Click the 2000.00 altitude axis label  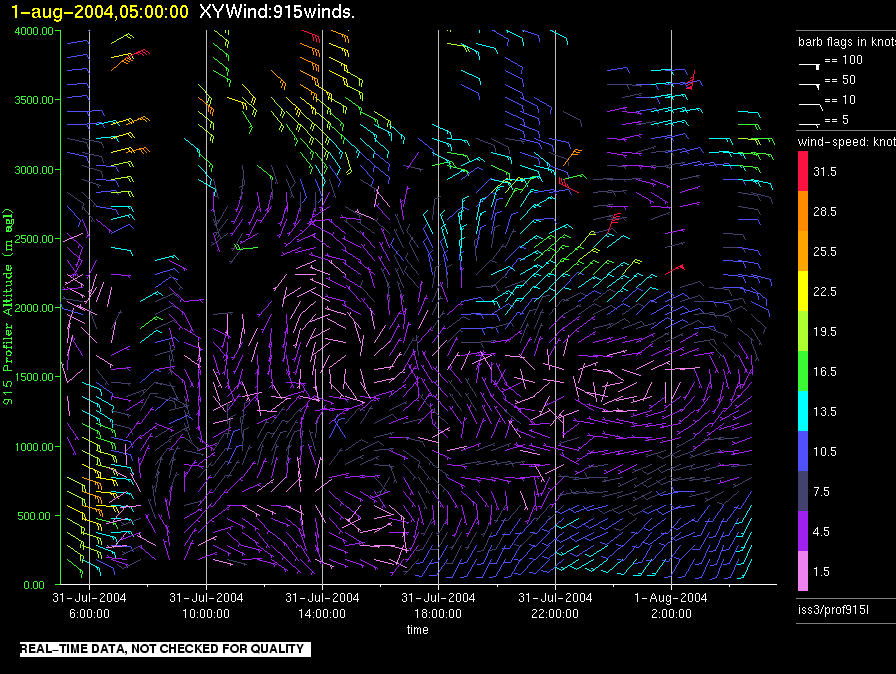coord(34,308)
